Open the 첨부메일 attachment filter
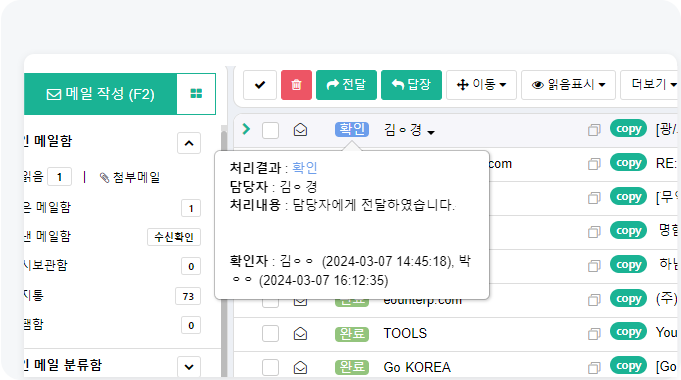Viewport: 681px width, 380px height. 130,177
